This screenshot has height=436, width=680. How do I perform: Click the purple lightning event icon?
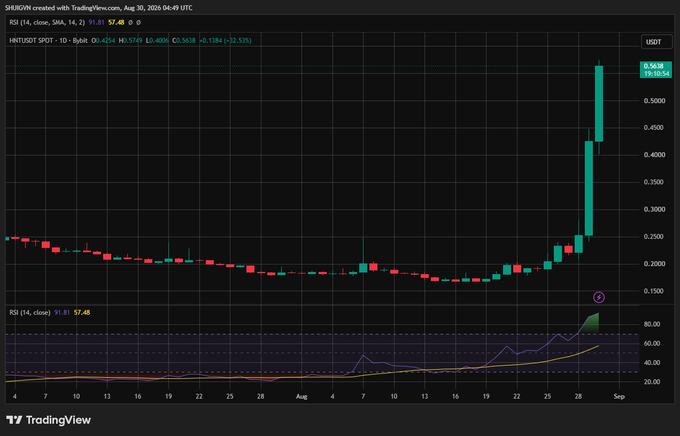[x=599, y=297]
